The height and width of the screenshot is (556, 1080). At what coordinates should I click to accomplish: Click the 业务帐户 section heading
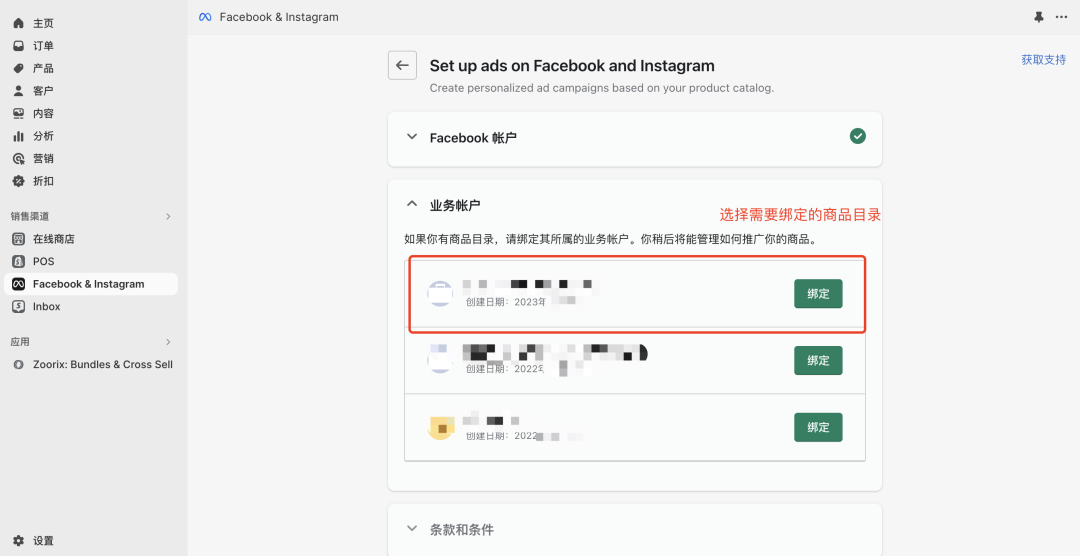455,205
